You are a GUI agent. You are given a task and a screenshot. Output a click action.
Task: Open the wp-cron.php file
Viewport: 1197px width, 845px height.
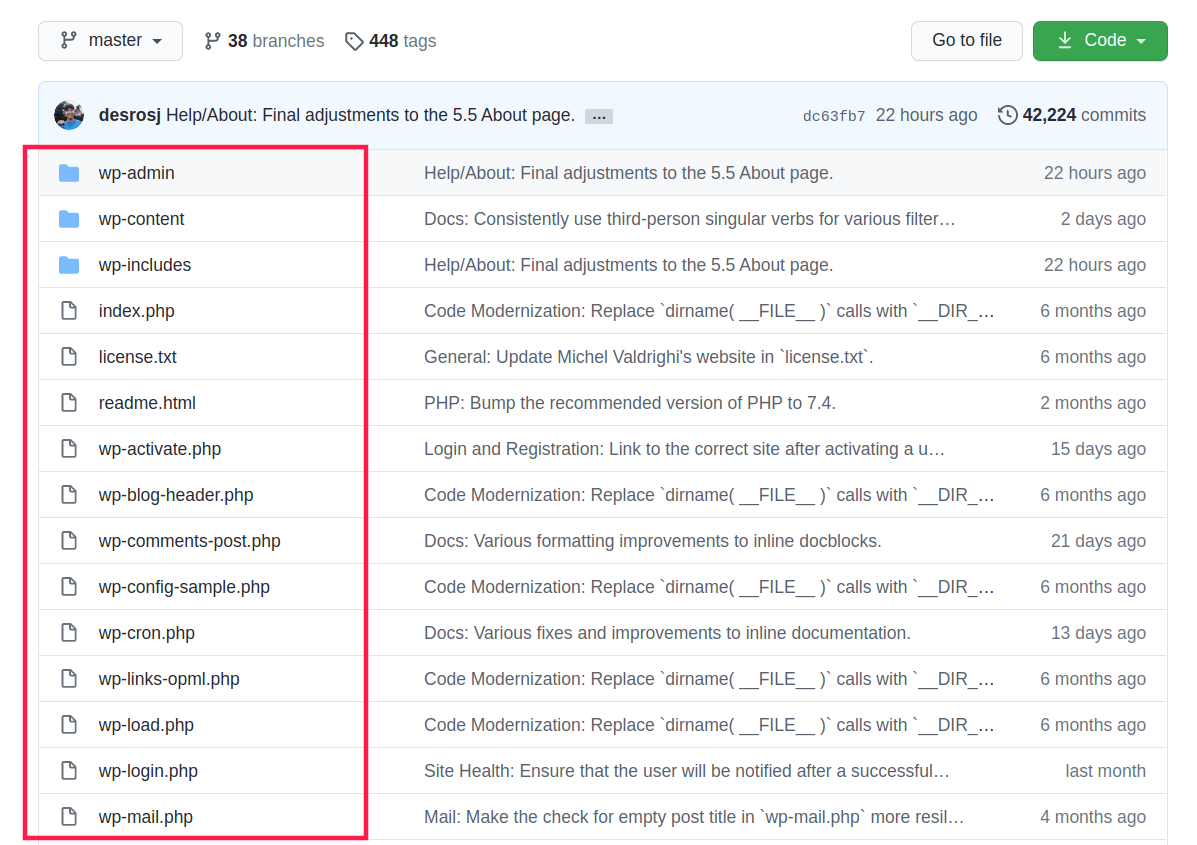(x=147, y=633)
